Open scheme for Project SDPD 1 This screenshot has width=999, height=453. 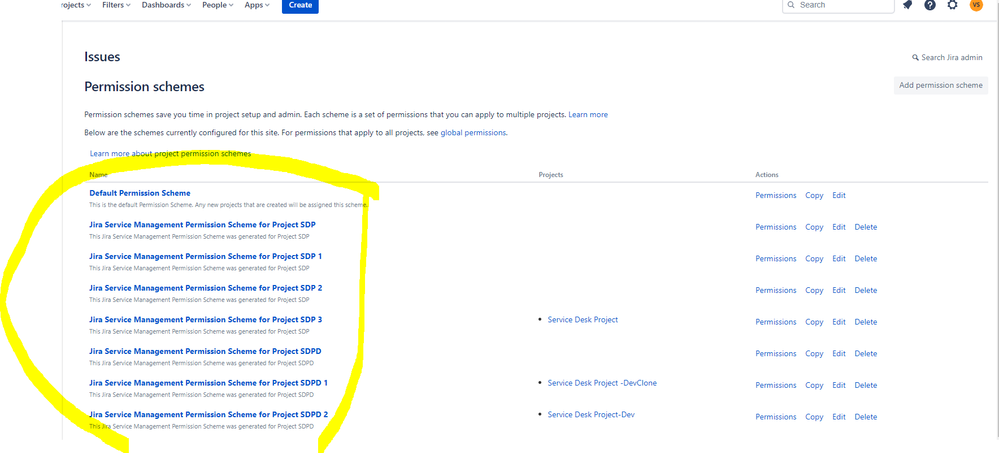pos(208,383)
